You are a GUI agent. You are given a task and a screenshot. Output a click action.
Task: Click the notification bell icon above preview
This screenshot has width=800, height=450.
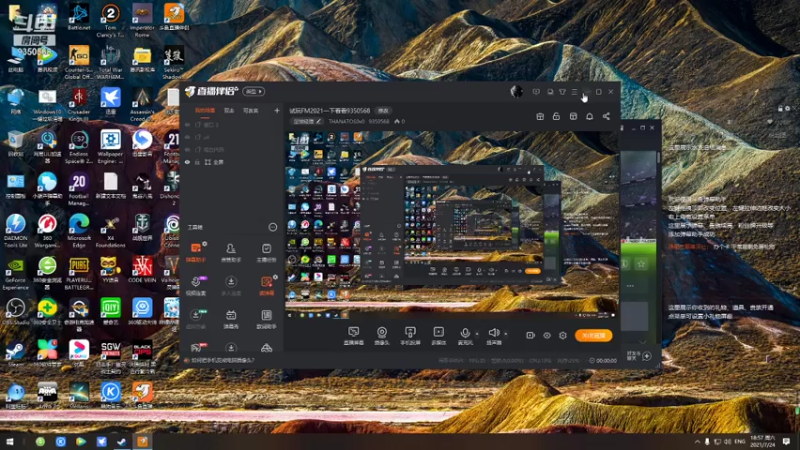[x=589, y=116]
